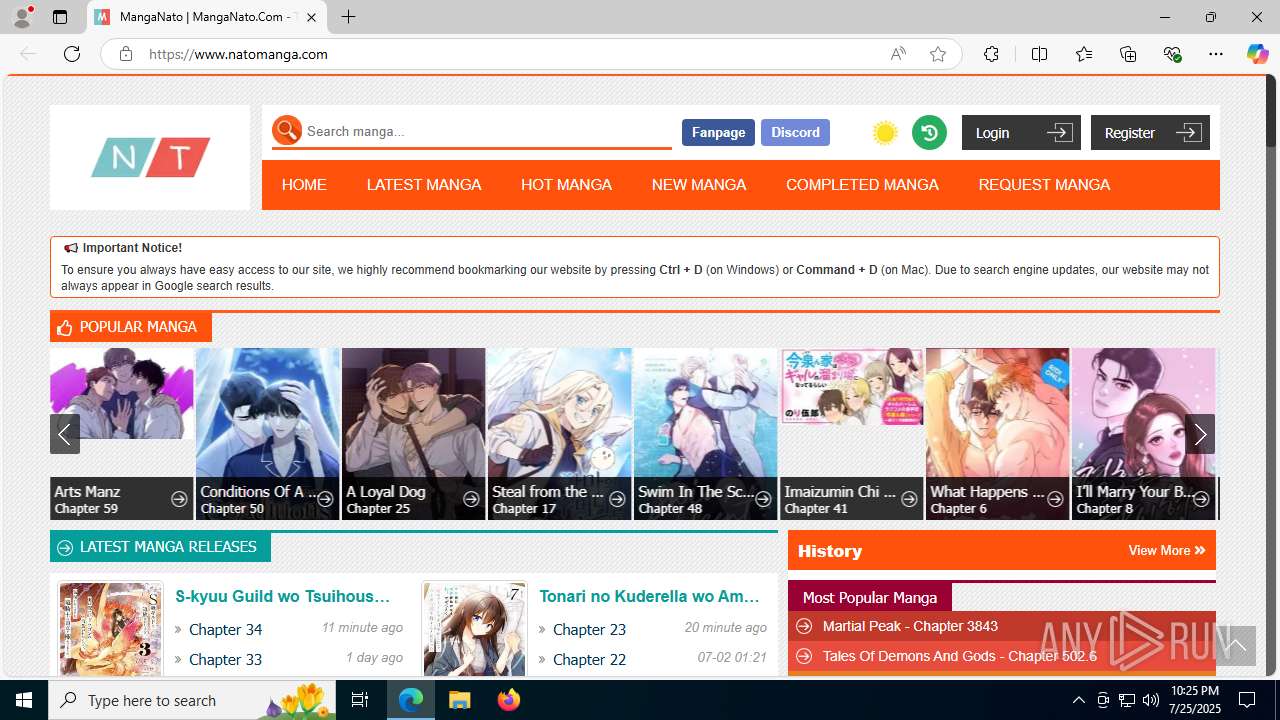Open a new browser tab

click(348, 17)
